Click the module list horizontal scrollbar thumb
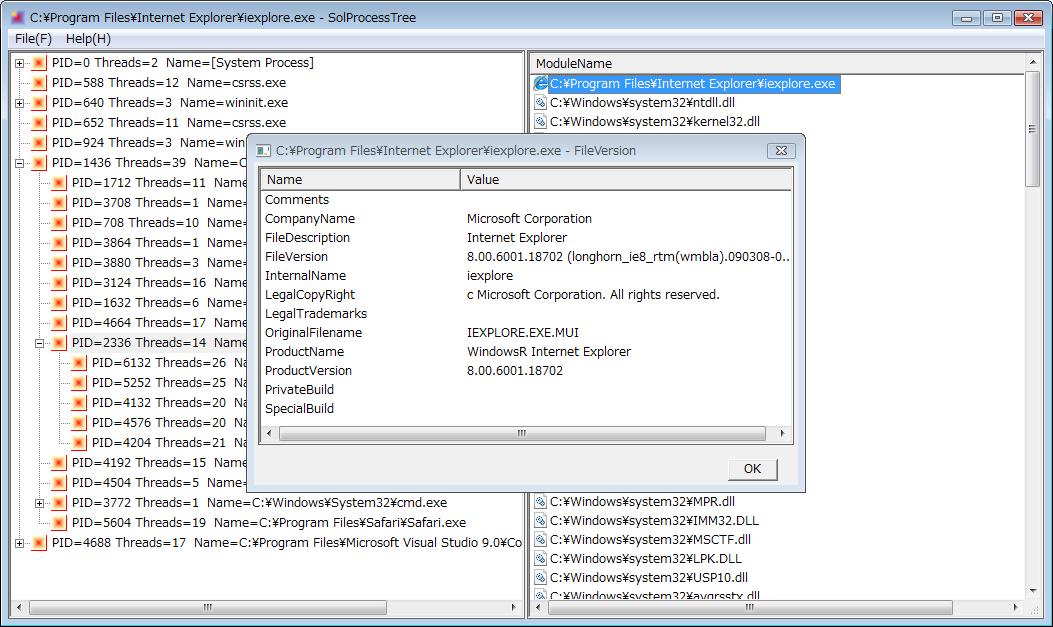This screenshot has height=627, width=1053. click(x=749, y=608)
